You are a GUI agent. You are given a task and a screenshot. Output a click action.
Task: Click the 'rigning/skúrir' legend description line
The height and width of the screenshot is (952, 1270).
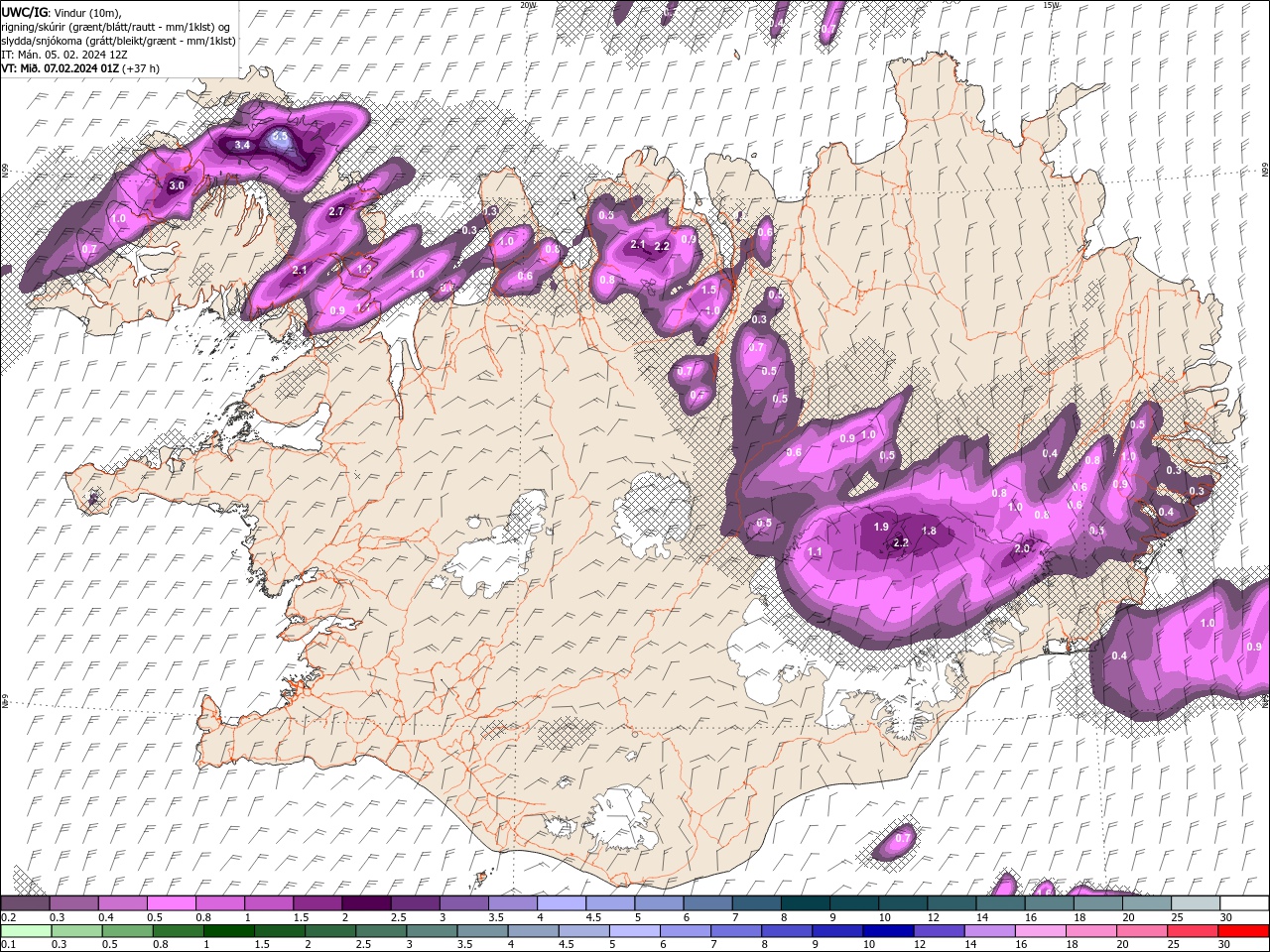tap(116, 26)
